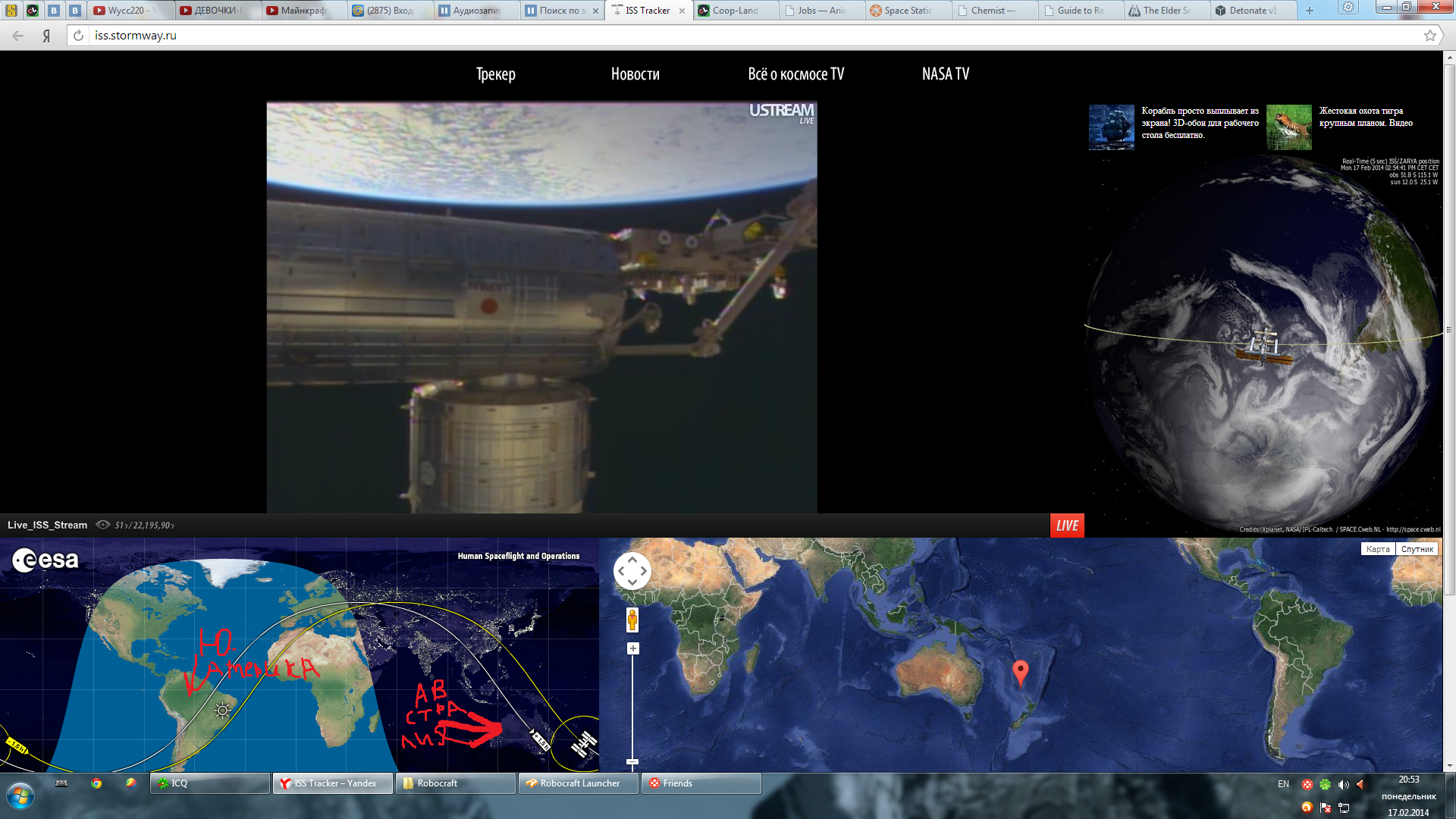
Task: Click the EN language indicator in the tray
Action: tap(1283, 784)
